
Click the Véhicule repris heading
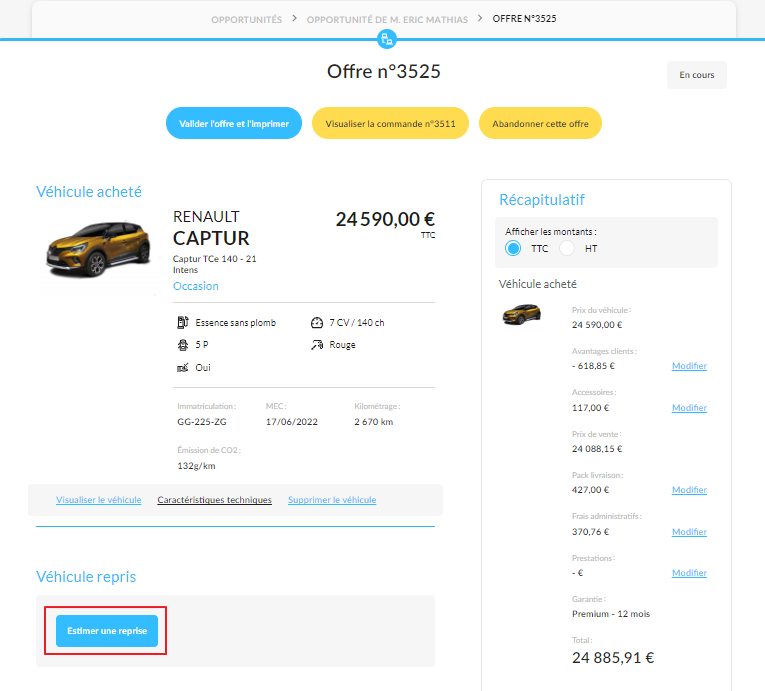(x=86, y=577)
